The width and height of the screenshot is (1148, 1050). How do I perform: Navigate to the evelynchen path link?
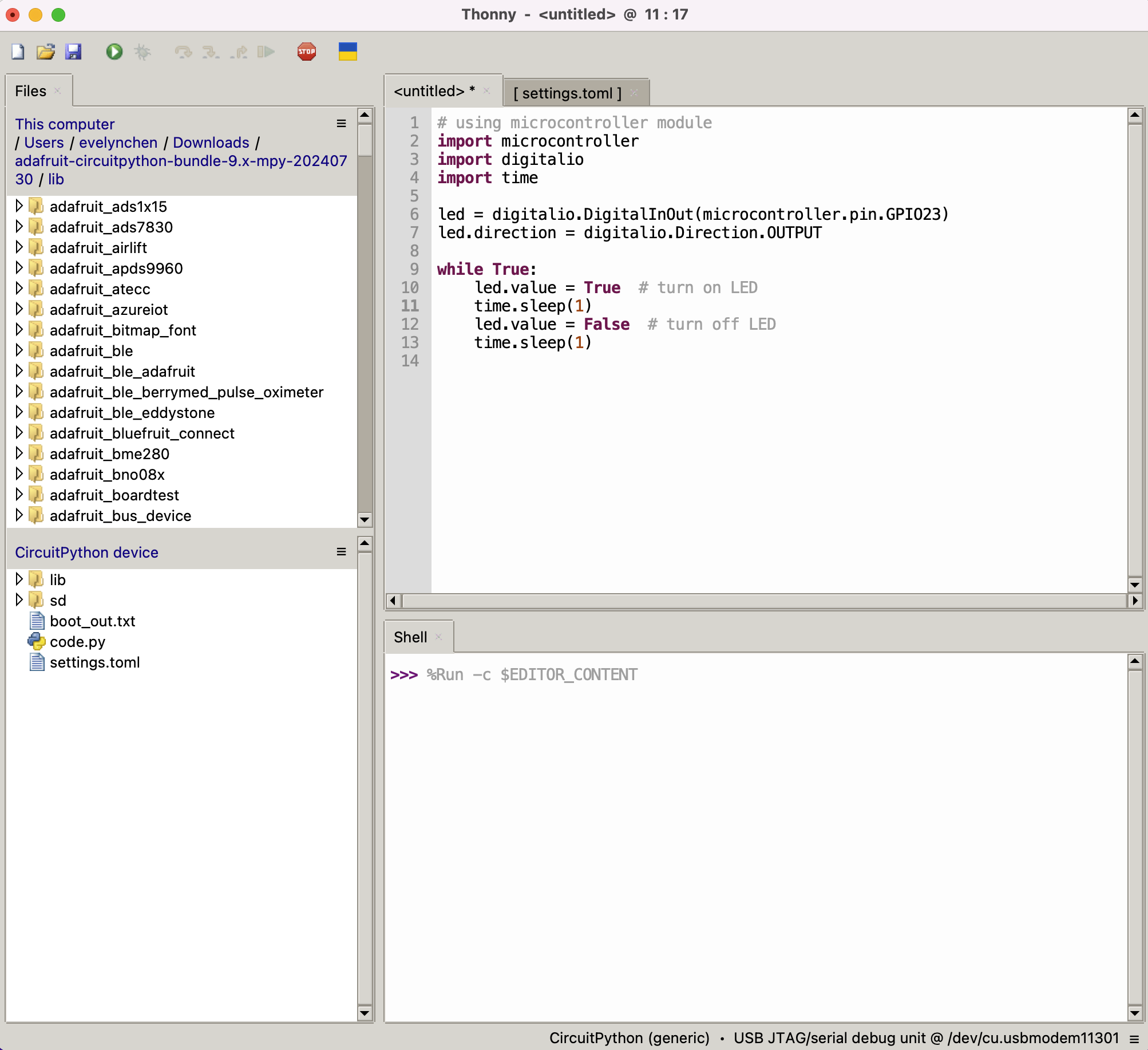[118, 143]
